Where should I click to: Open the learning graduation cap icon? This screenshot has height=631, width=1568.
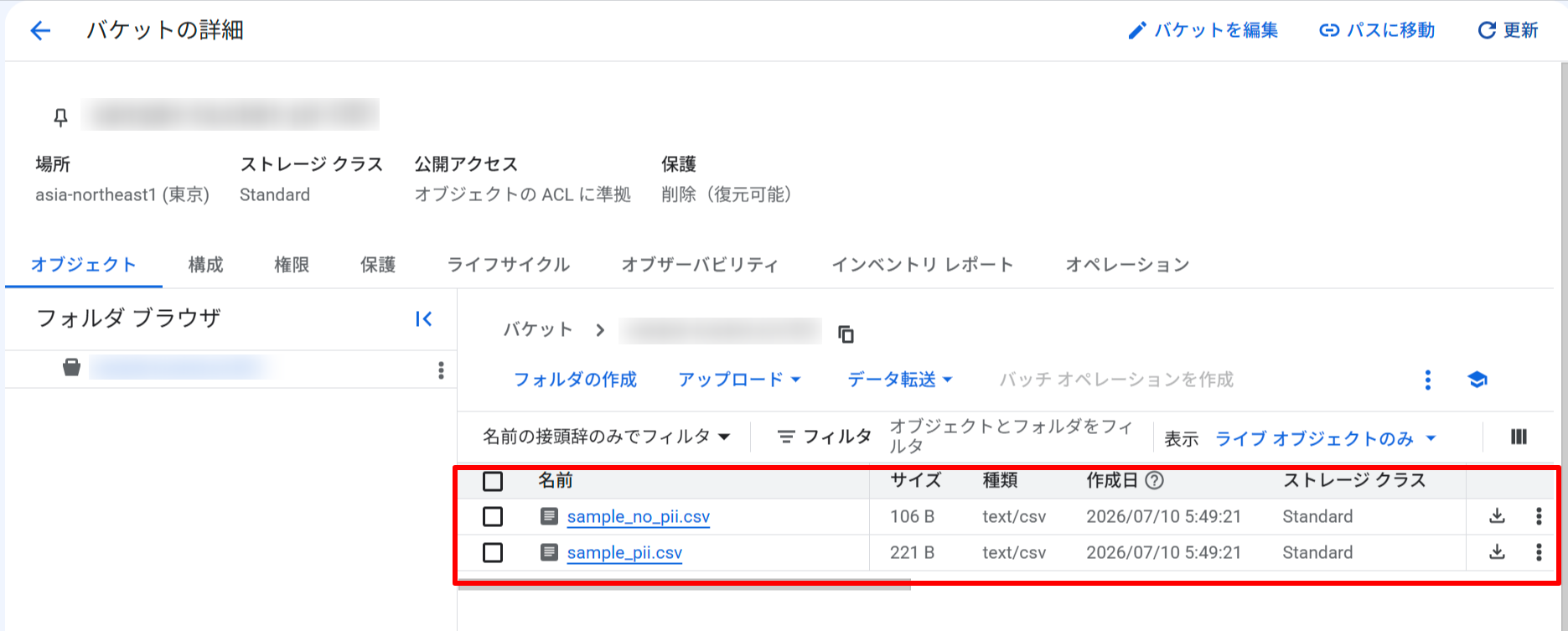coord(1477,380)
